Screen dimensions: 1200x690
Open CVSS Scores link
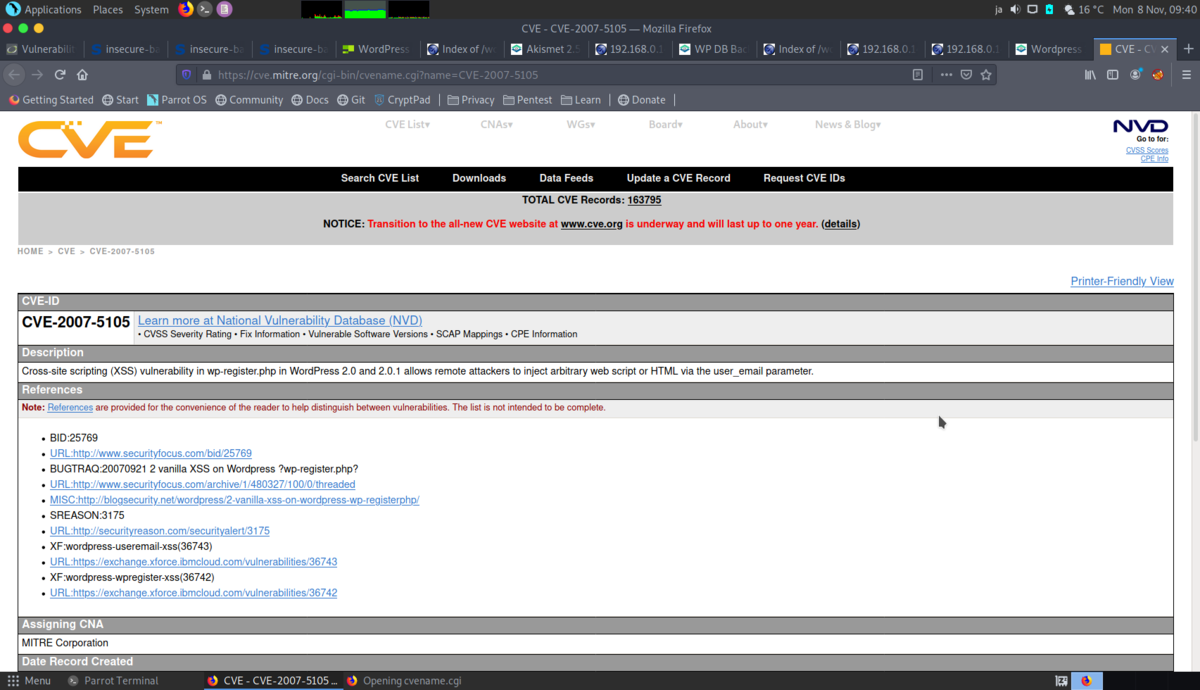tap(1147, 150)
